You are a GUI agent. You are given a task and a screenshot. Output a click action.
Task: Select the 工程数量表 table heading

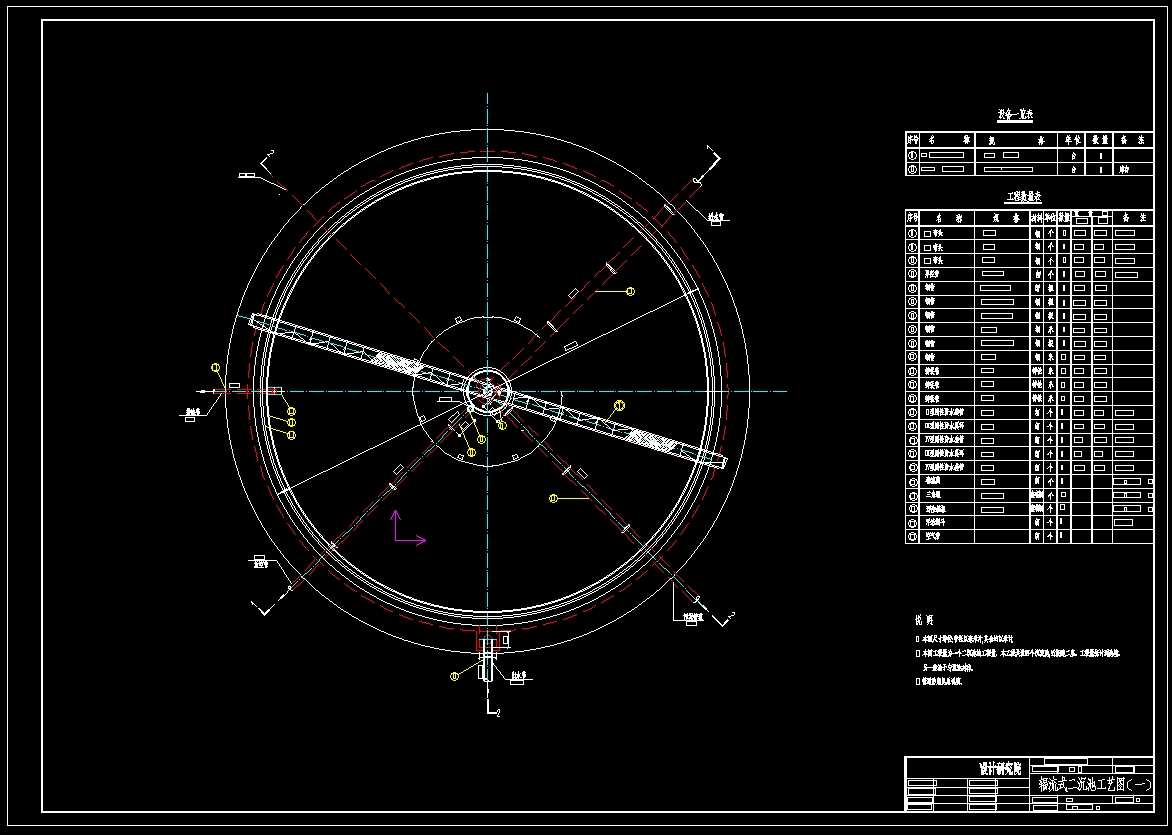pos(1023,197)
